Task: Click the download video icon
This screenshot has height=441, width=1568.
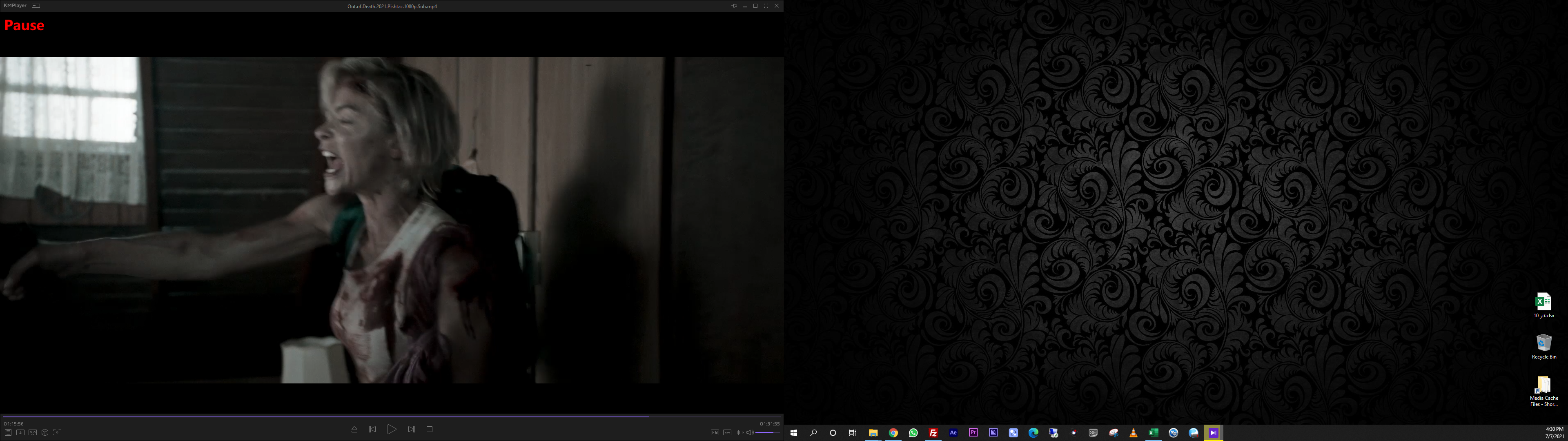Action: [20, 432]
